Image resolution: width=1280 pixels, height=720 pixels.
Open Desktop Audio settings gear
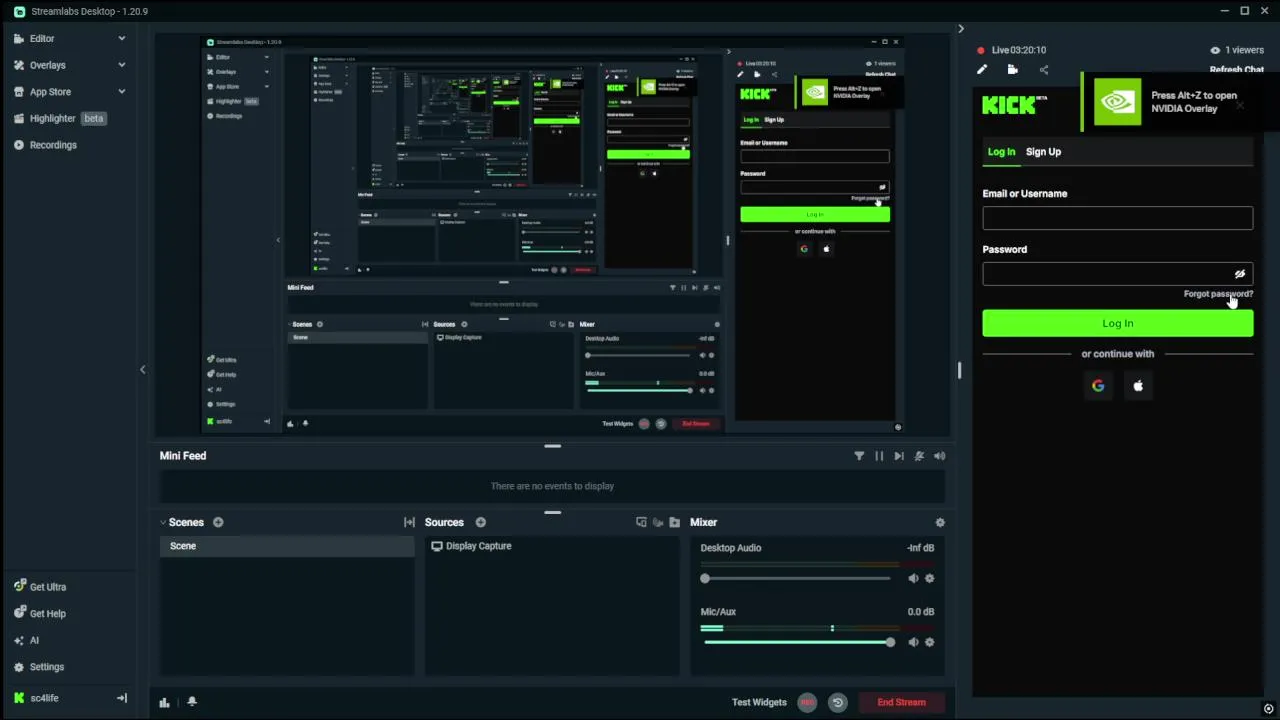click(x=929, y=578)
